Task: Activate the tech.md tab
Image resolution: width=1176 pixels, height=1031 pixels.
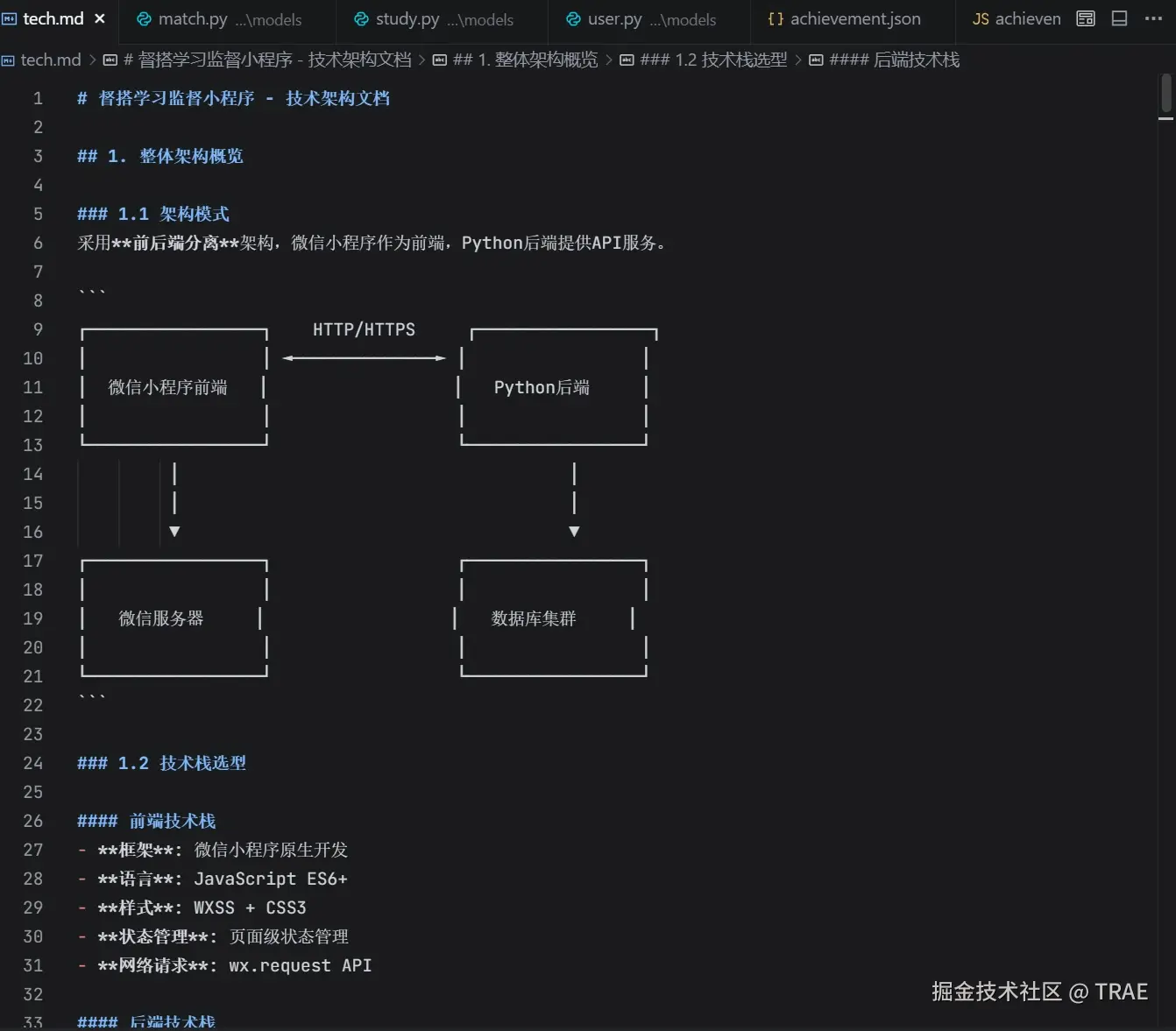Action: pyautogui.click(x=53, y=18)
